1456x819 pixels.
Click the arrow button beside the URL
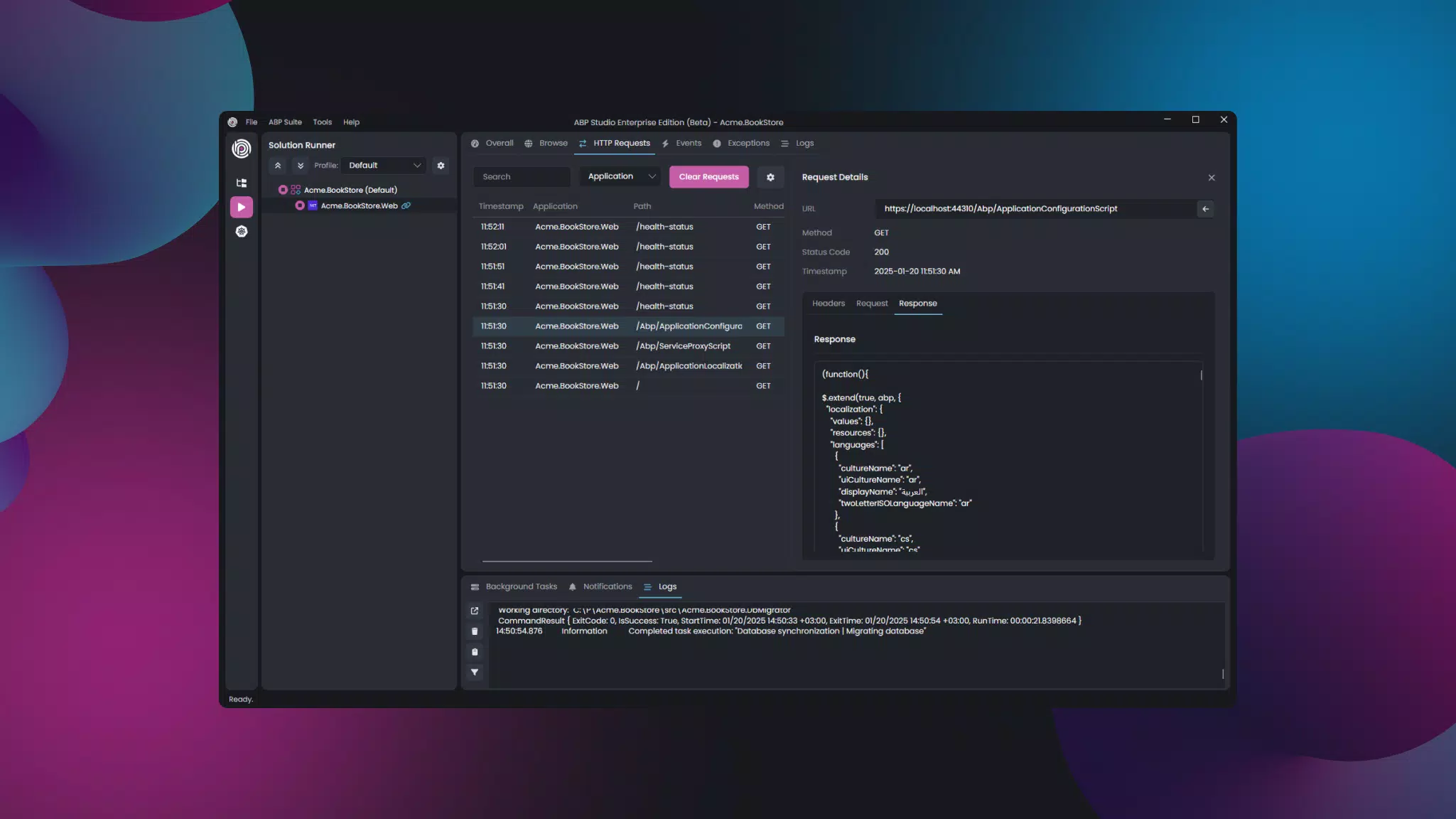tap(1205, 209)
